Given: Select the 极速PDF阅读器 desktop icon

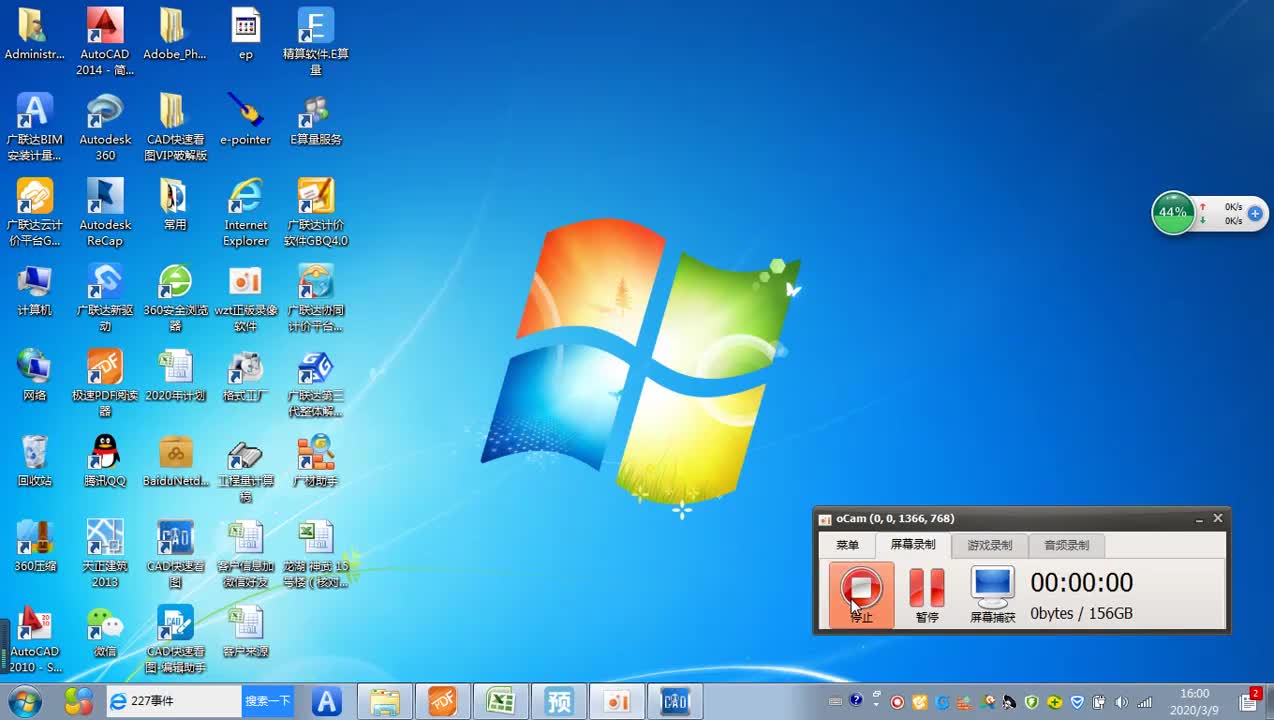Looking at the screenshot, I should click(105, 382).
